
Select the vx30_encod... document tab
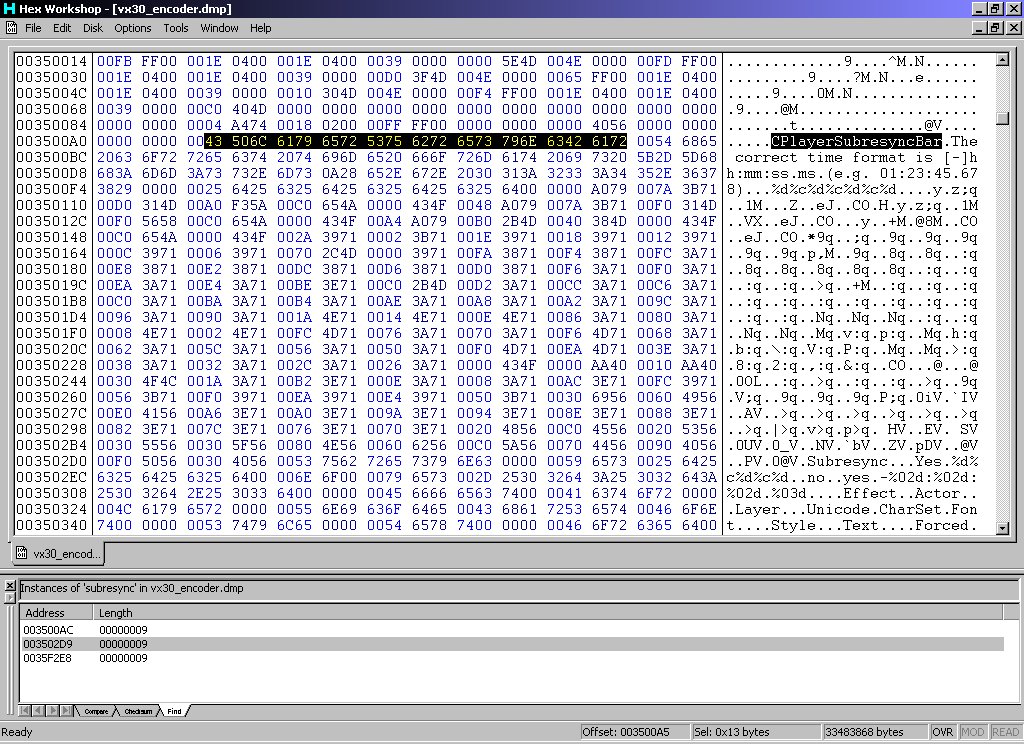pyautogui.click(x=59, y=554)
